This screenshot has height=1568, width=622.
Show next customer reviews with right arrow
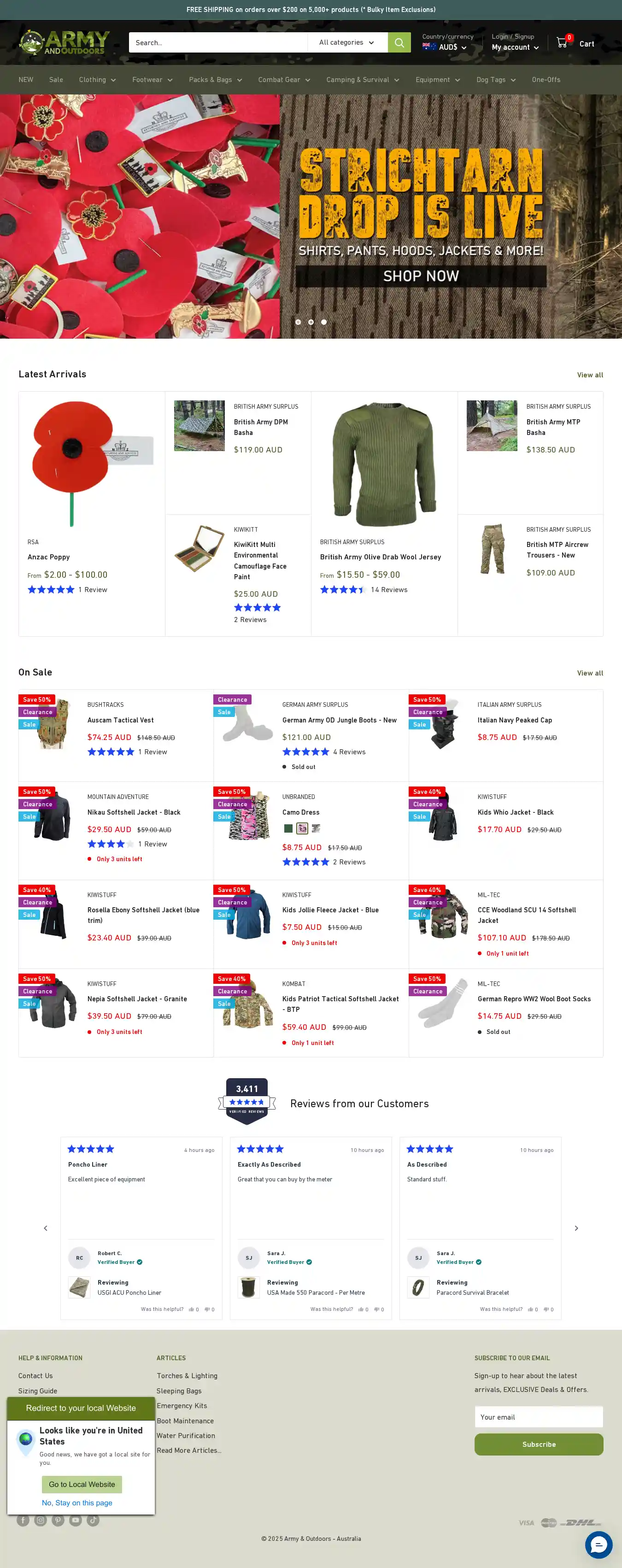point(576,1228)
